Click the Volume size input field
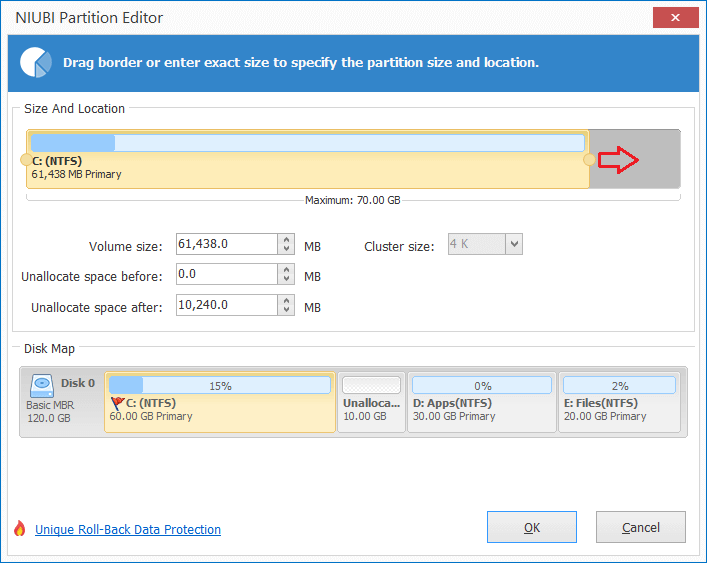Viewport: 707px width, 563px height. click(x=227, y=244)
